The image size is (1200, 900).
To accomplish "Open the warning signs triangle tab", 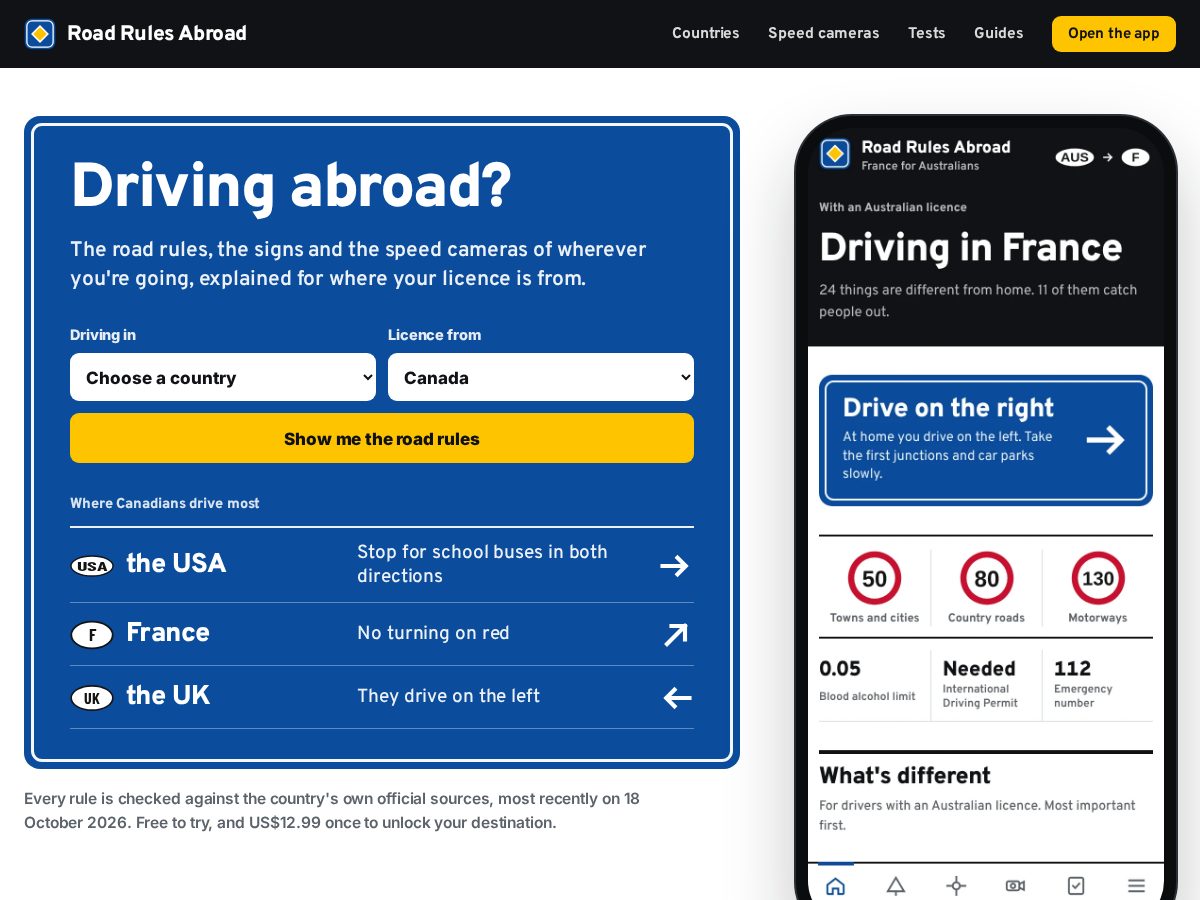I will point(896,885).
